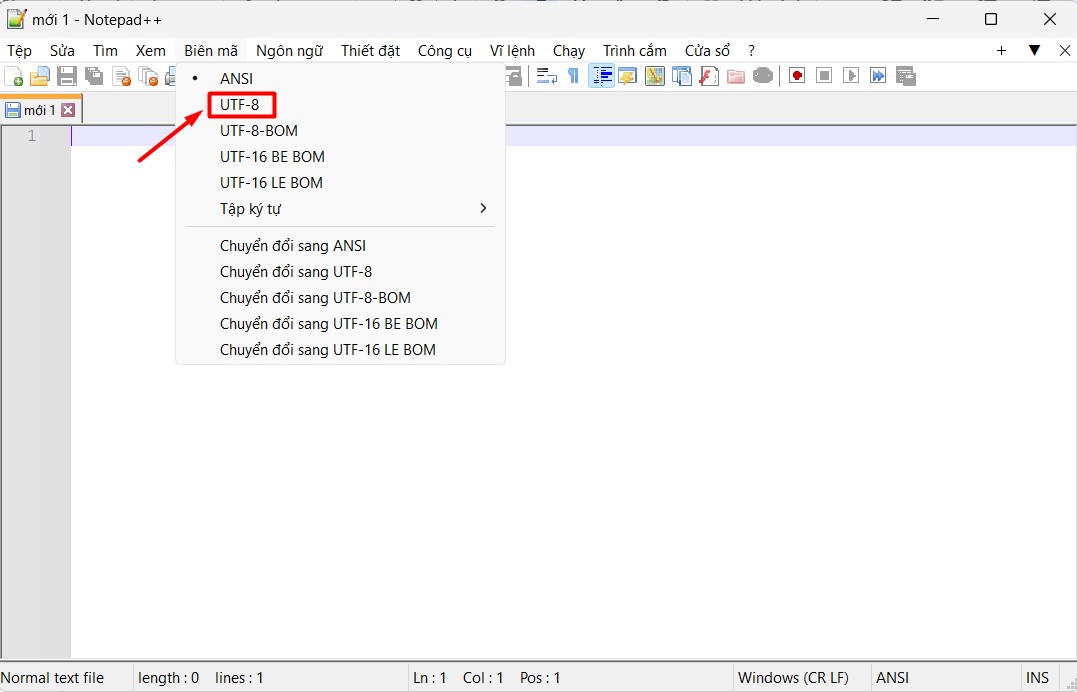Toggle Show all characters pilcrow icon
The height and width of the screenshot is (692, 1077).
573,76
